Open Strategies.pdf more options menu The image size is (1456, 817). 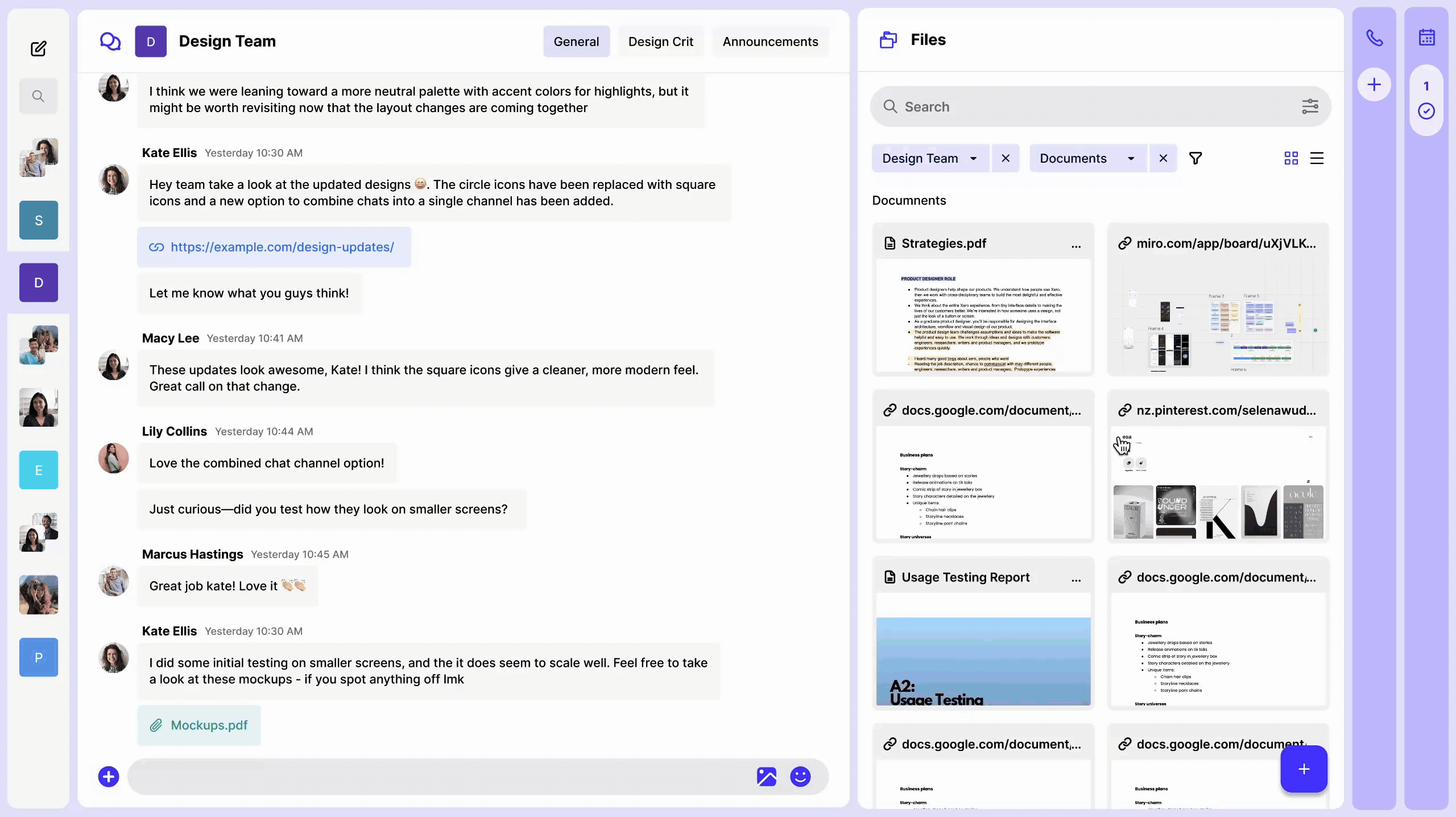pos(1076,245)
